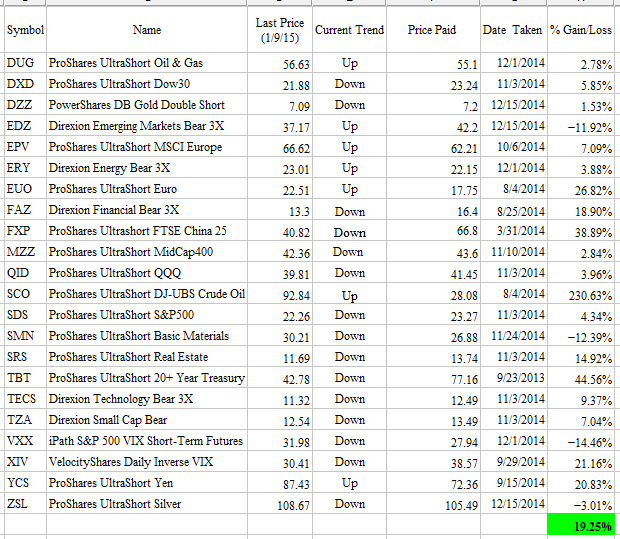Select ProShares UltraShort 20+ Year Treasury
The width and height of the screenshot is (620, 539).
(147, 378)
